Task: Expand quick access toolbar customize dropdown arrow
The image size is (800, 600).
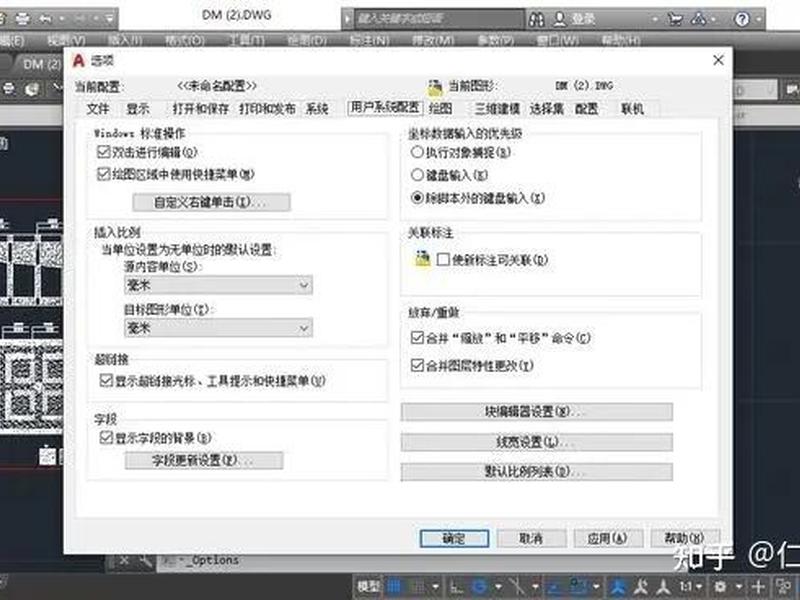Action: tap(109, 19)
